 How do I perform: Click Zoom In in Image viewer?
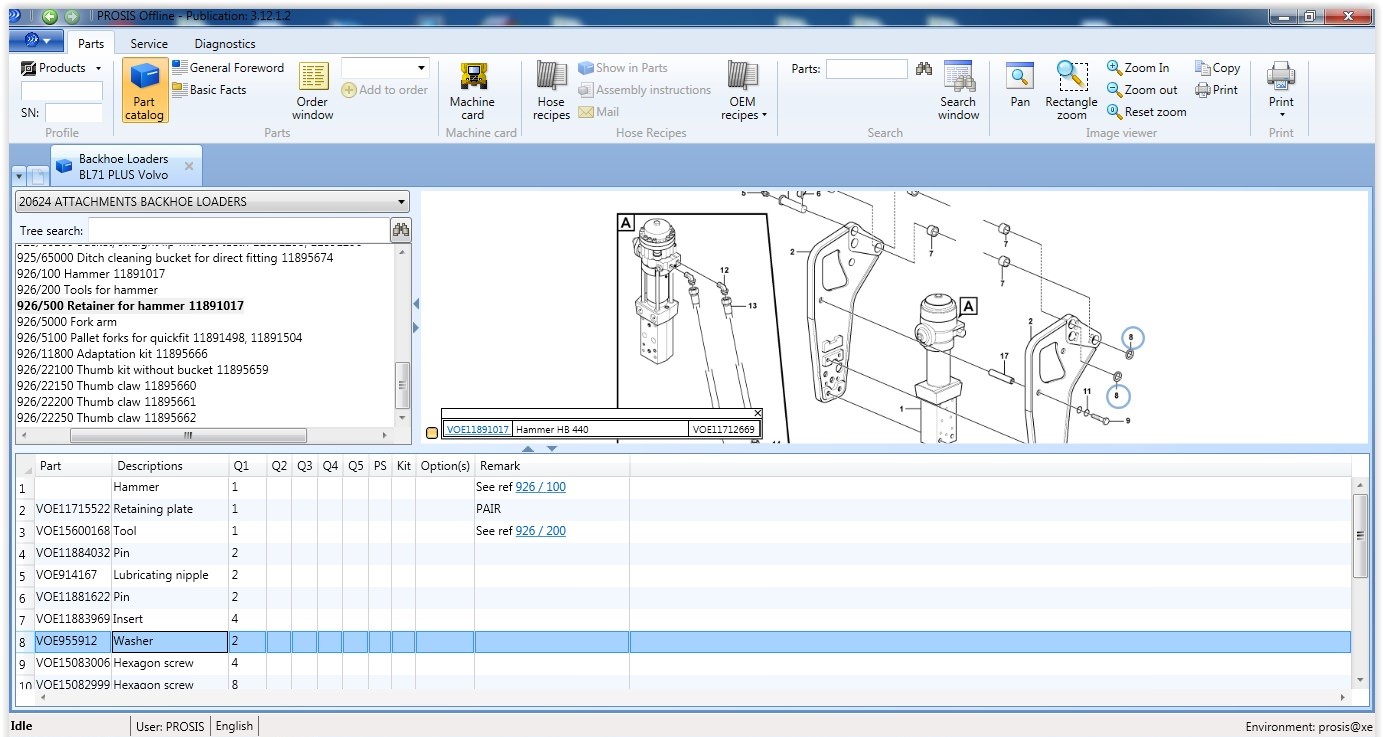click(1138, 68)
